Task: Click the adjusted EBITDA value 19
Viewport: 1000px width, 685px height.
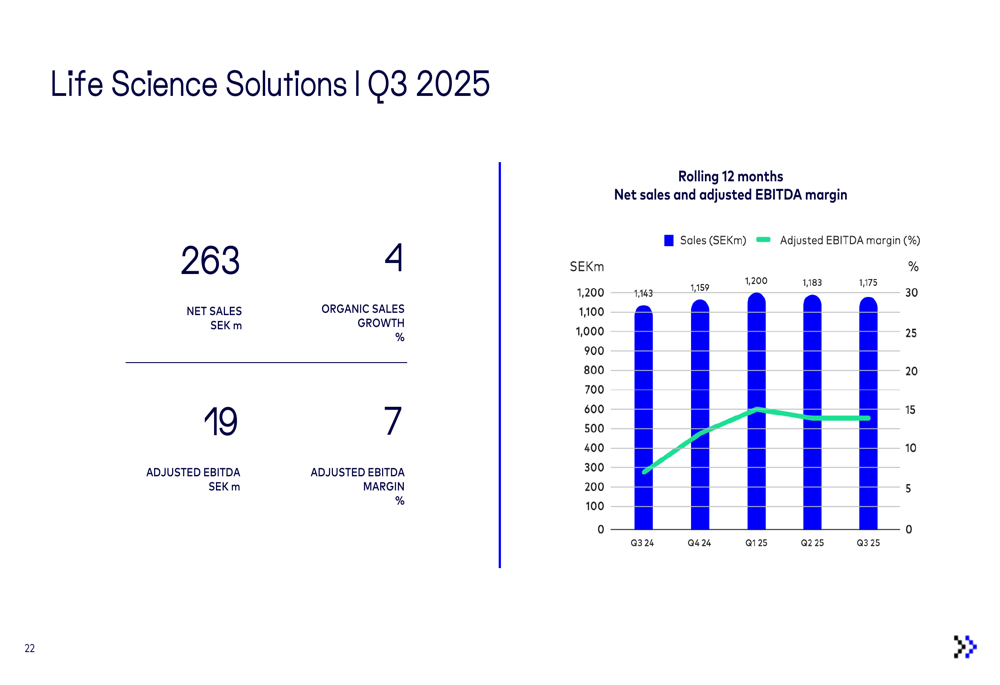Action: 220,423
